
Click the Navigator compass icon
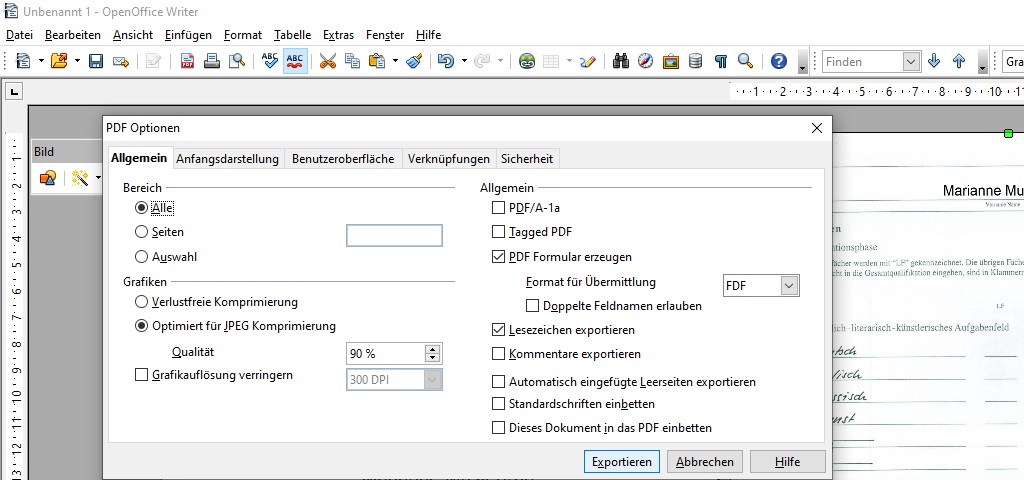(645, 61)
